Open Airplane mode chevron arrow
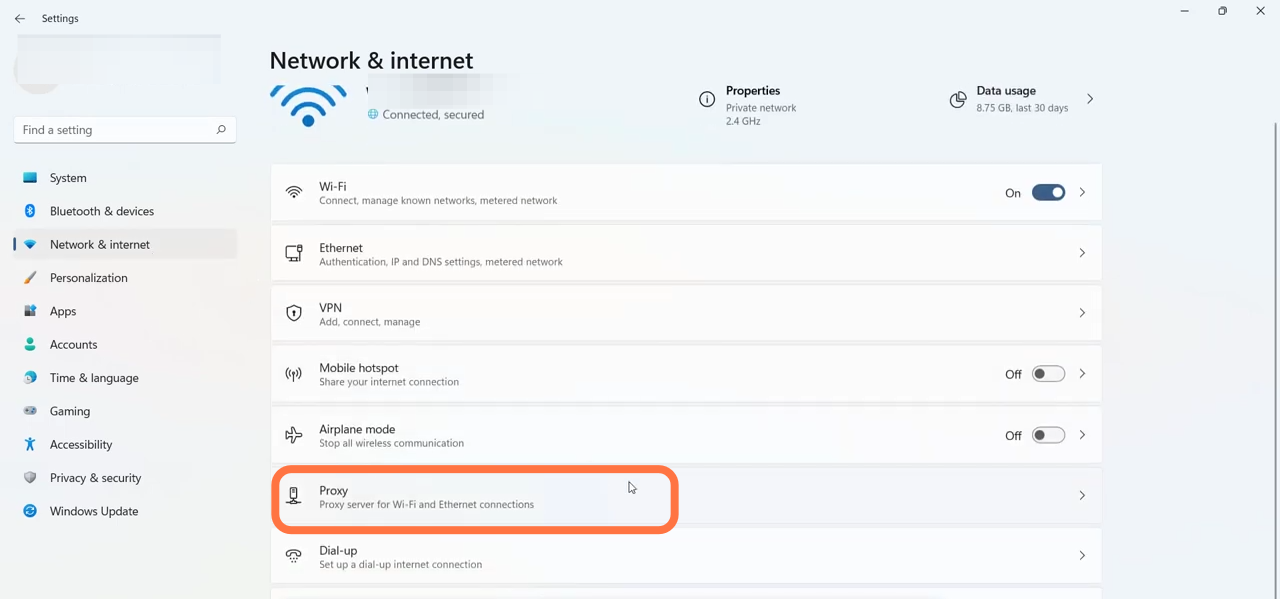 1082,435
